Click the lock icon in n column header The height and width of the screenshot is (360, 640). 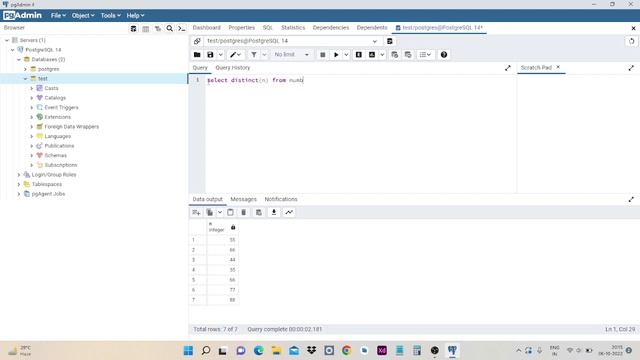233,227
